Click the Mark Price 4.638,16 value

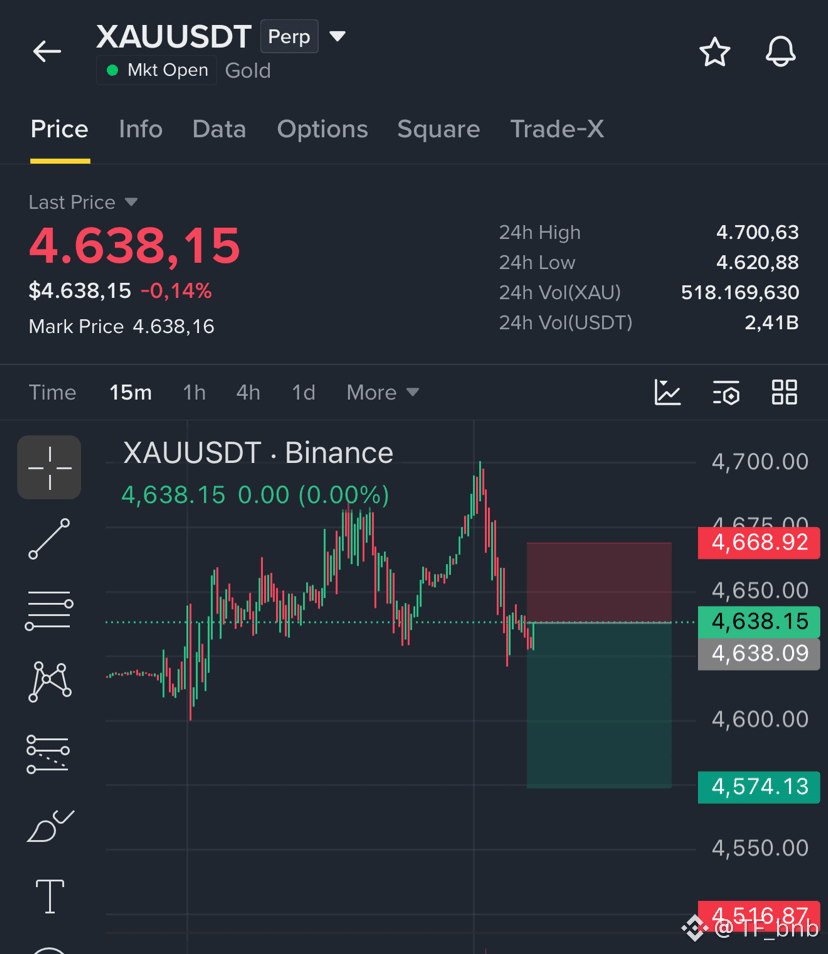173,327
